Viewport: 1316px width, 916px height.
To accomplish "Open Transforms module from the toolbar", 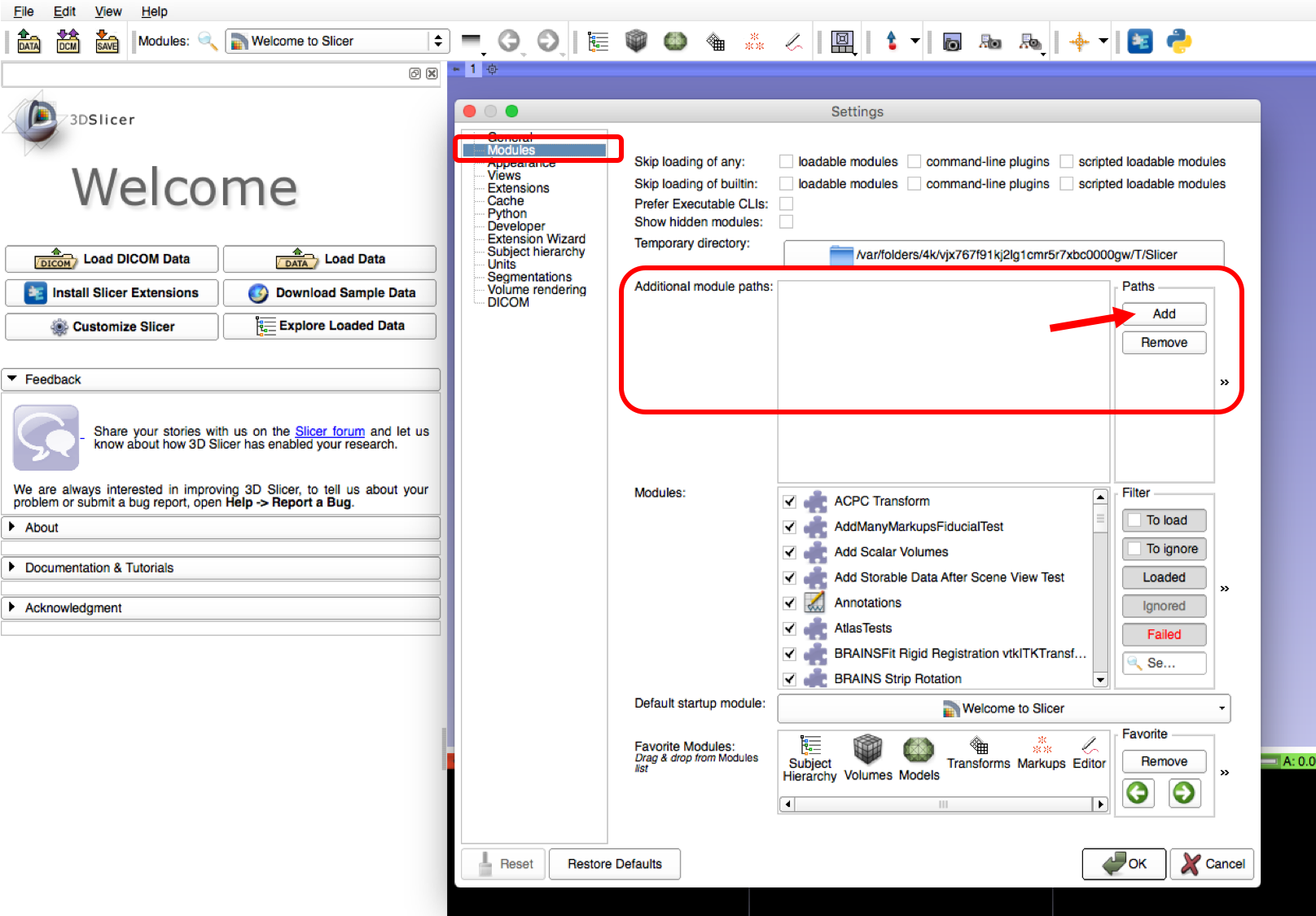I will tap(715, 41).
